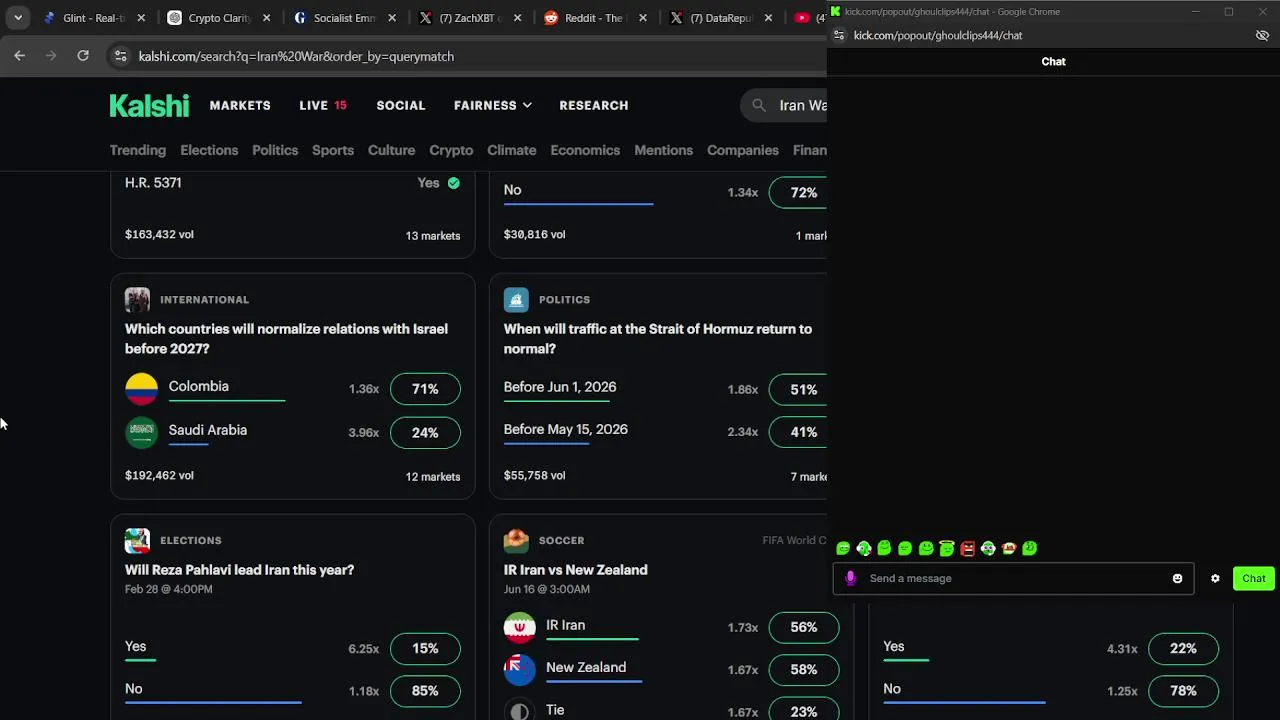Select the Trending category

point(138,150)
